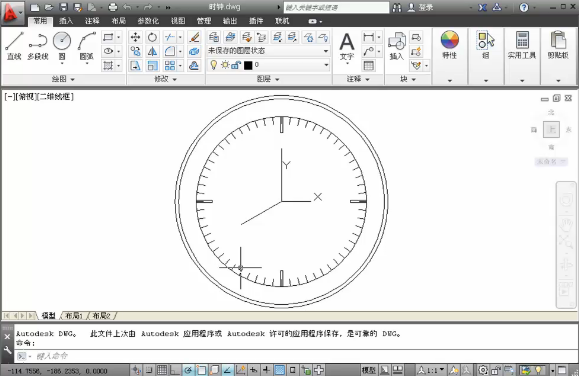This screenshot has height=376, width=579.
Task: Switch to the Output (输出) ribbon tab
Action: click(x=230, y=21)
